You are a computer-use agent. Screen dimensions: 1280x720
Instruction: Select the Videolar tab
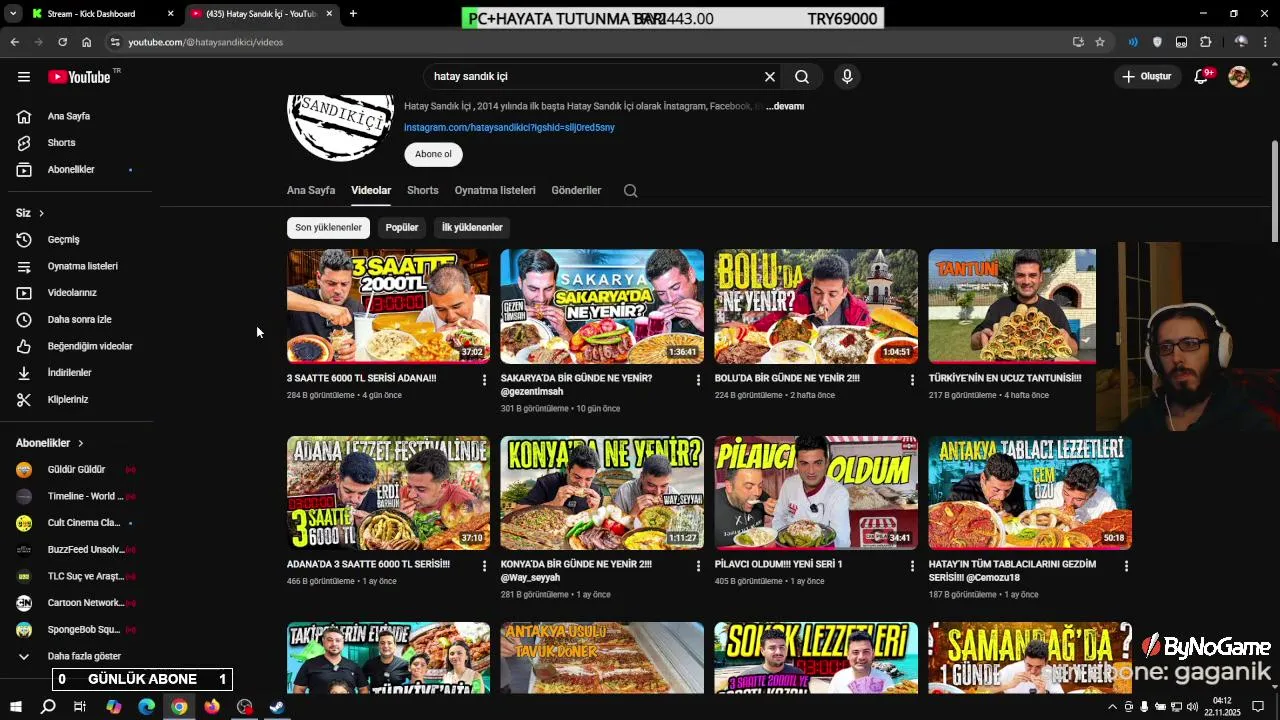click(x=371, y=190)
